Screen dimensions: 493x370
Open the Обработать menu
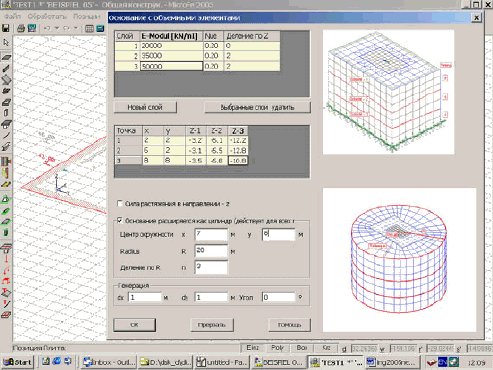(x=47, y=16)
